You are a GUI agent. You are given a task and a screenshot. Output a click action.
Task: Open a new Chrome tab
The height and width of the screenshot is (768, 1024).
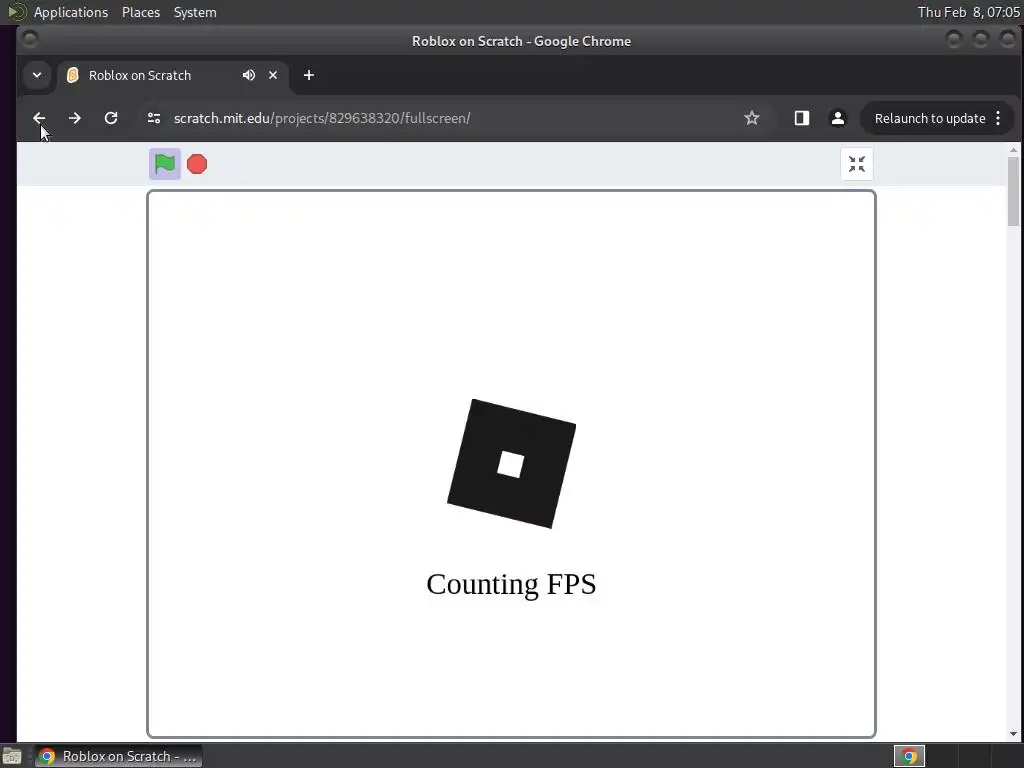coord(309,75)
